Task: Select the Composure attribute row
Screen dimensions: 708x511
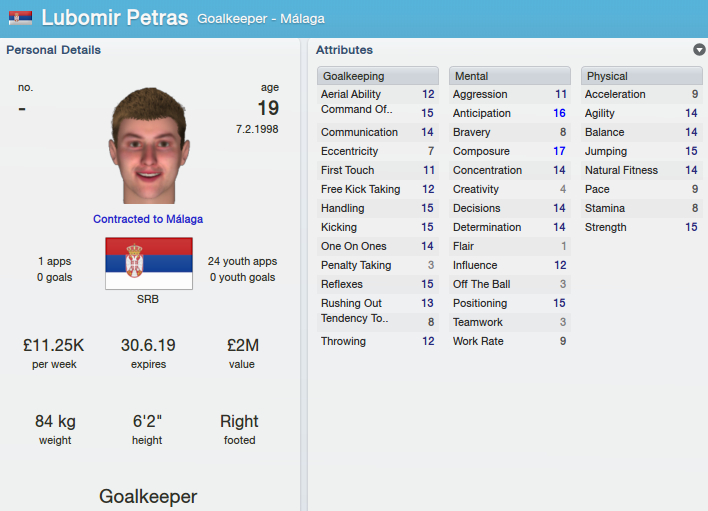Action: 510,151
